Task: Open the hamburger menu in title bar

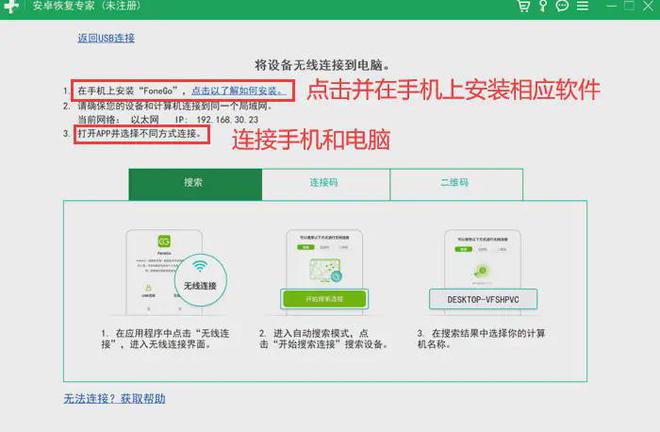Action: 583,6
